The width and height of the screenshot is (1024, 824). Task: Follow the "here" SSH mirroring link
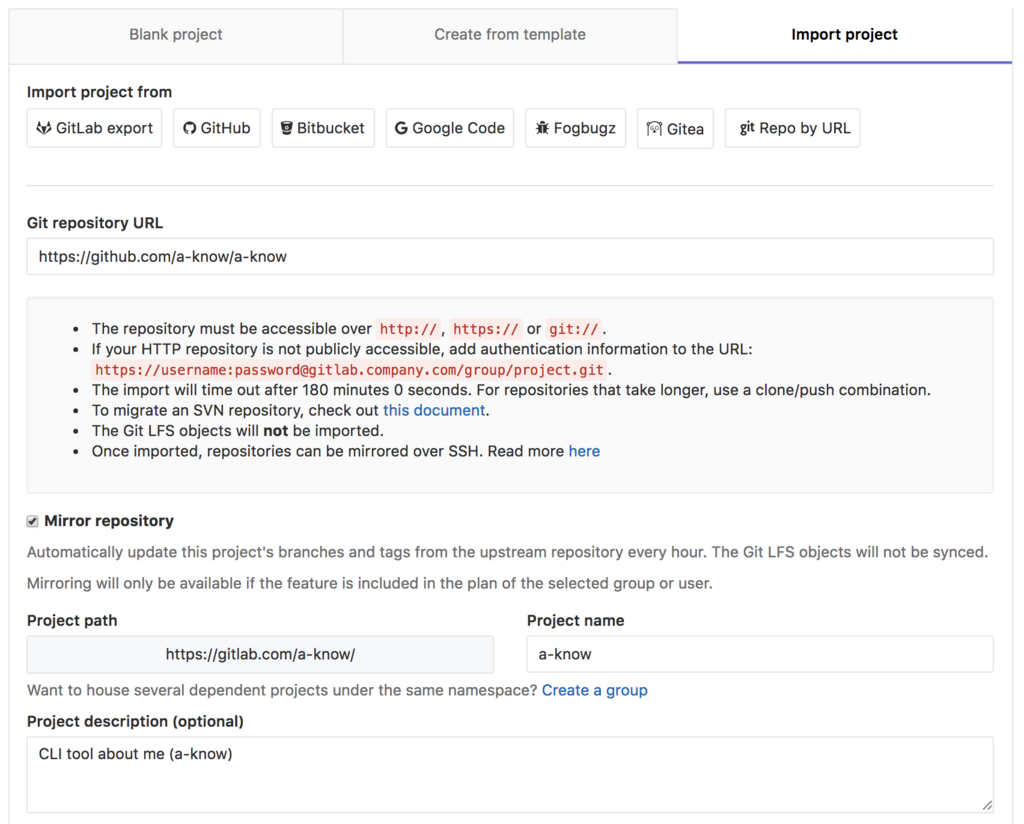[584, 451]
